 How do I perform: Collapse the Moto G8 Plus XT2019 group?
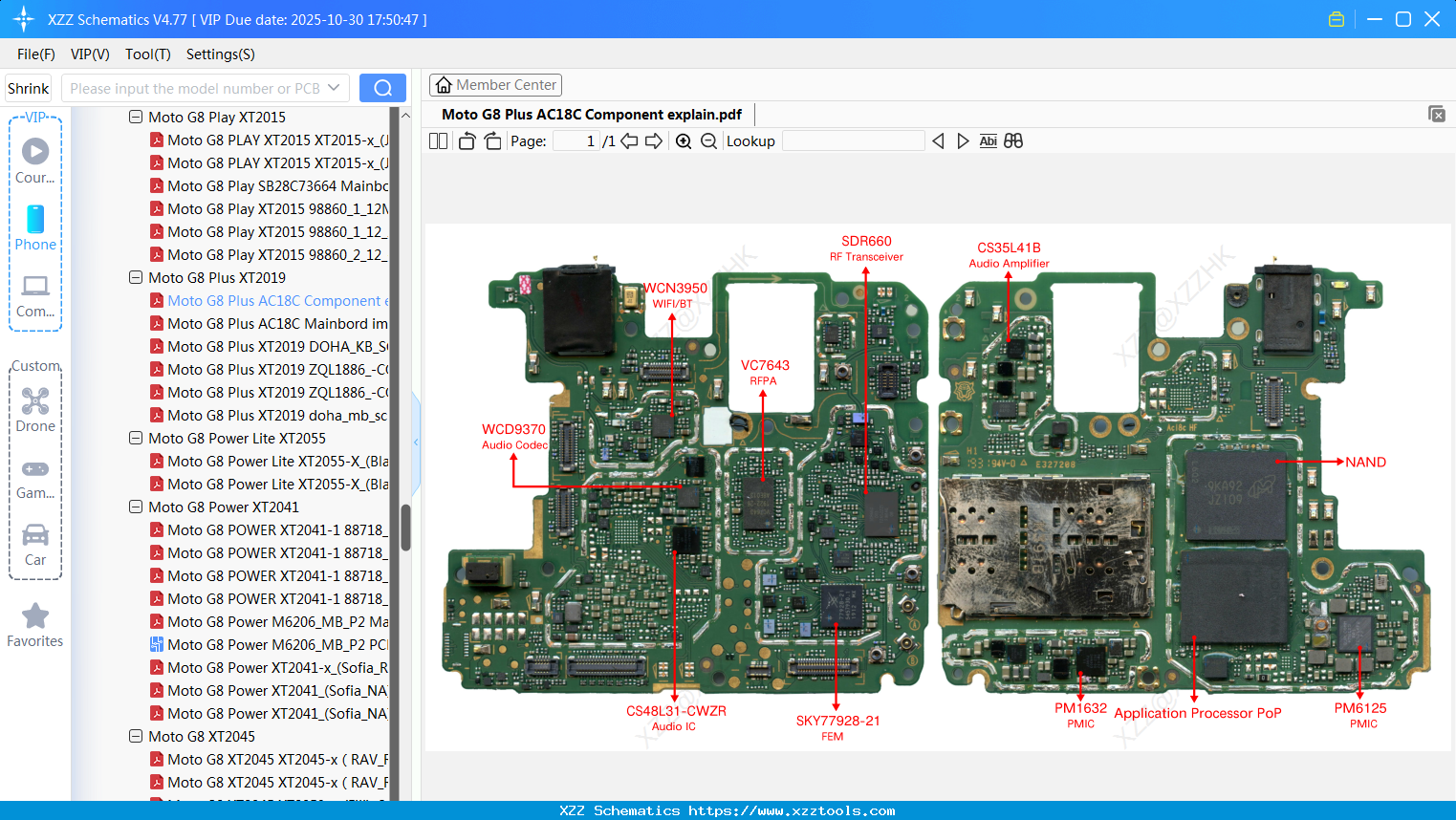[x=136, y=277]
